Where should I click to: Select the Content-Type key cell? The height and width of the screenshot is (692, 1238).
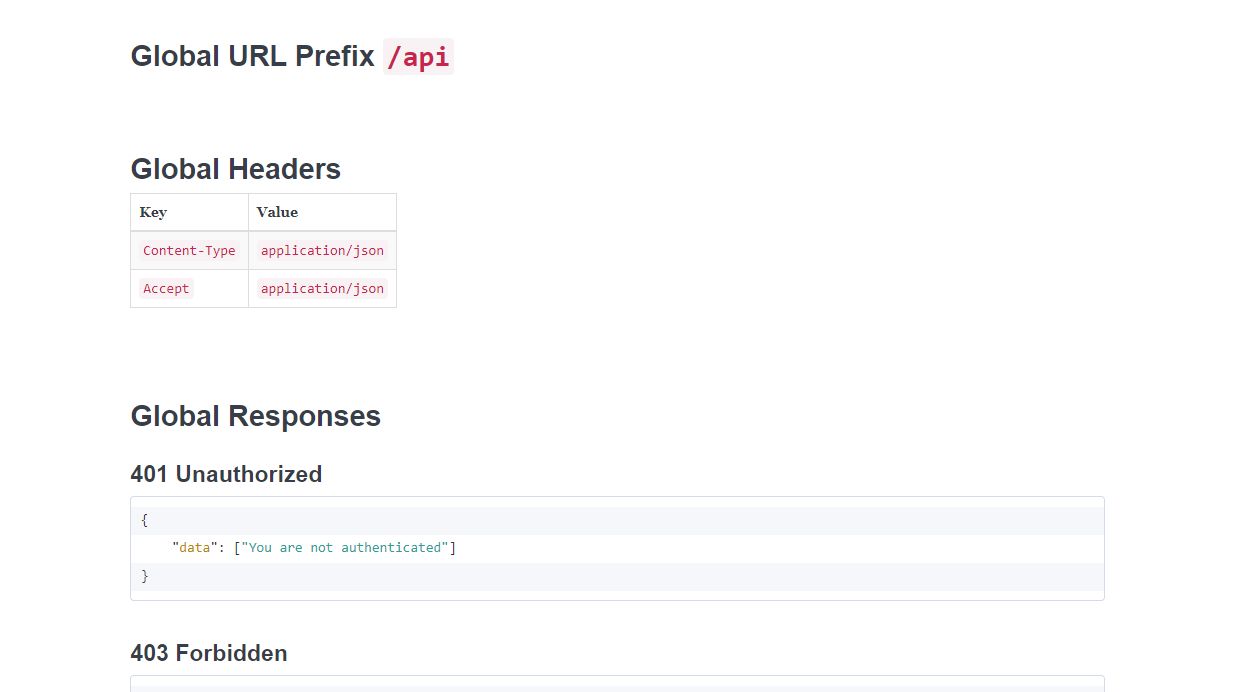tap(189, 251)
